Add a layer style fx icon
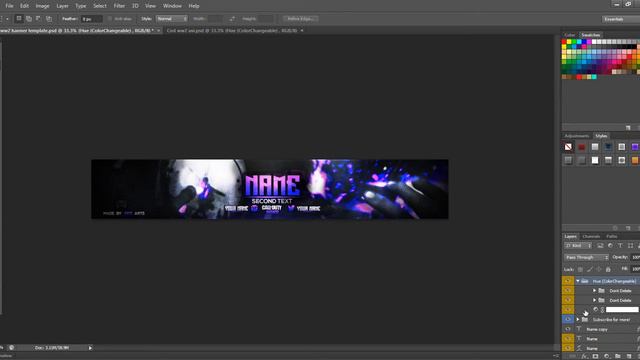This screenshot has width=640, height=360. 584,356
